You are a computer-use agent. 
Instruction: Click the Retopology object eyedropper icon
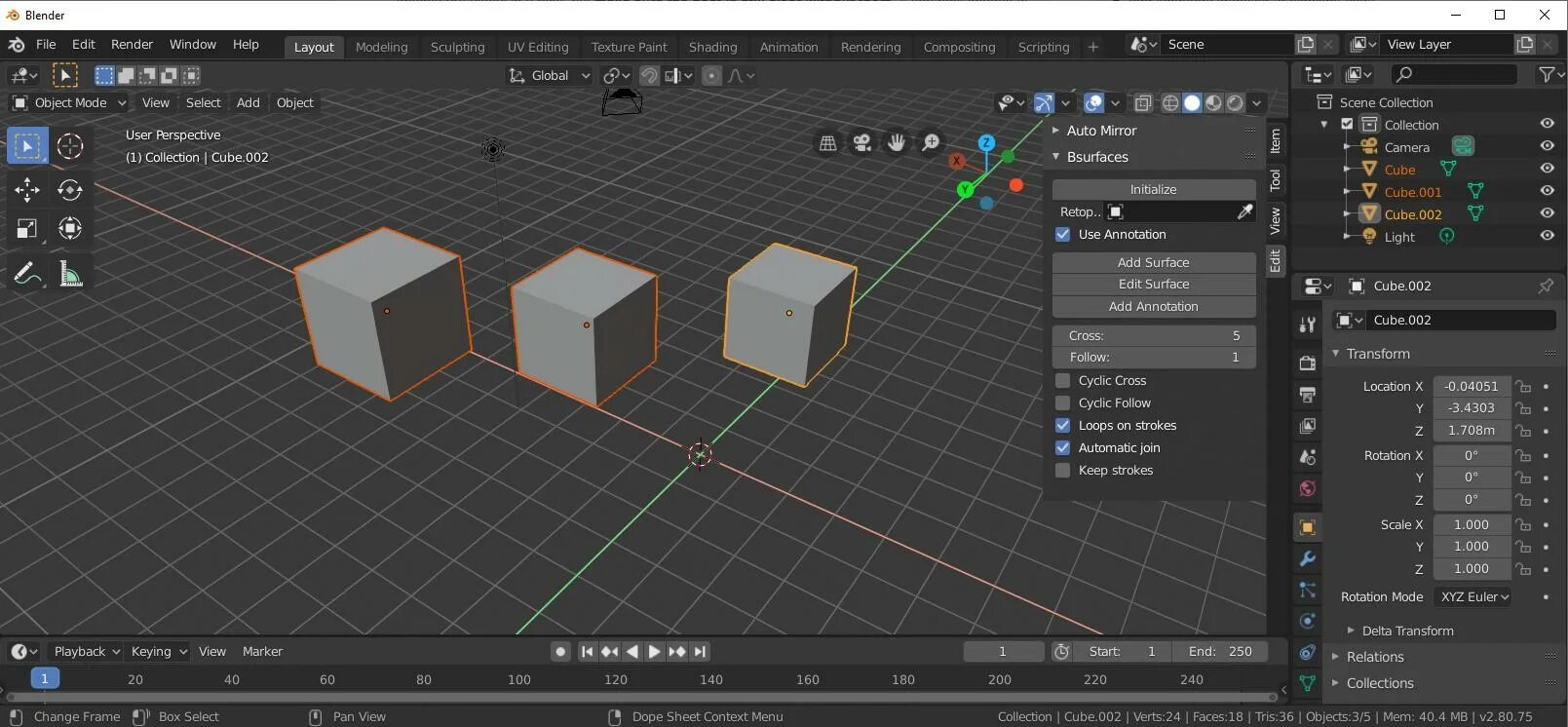click(x=1244, y=211)
